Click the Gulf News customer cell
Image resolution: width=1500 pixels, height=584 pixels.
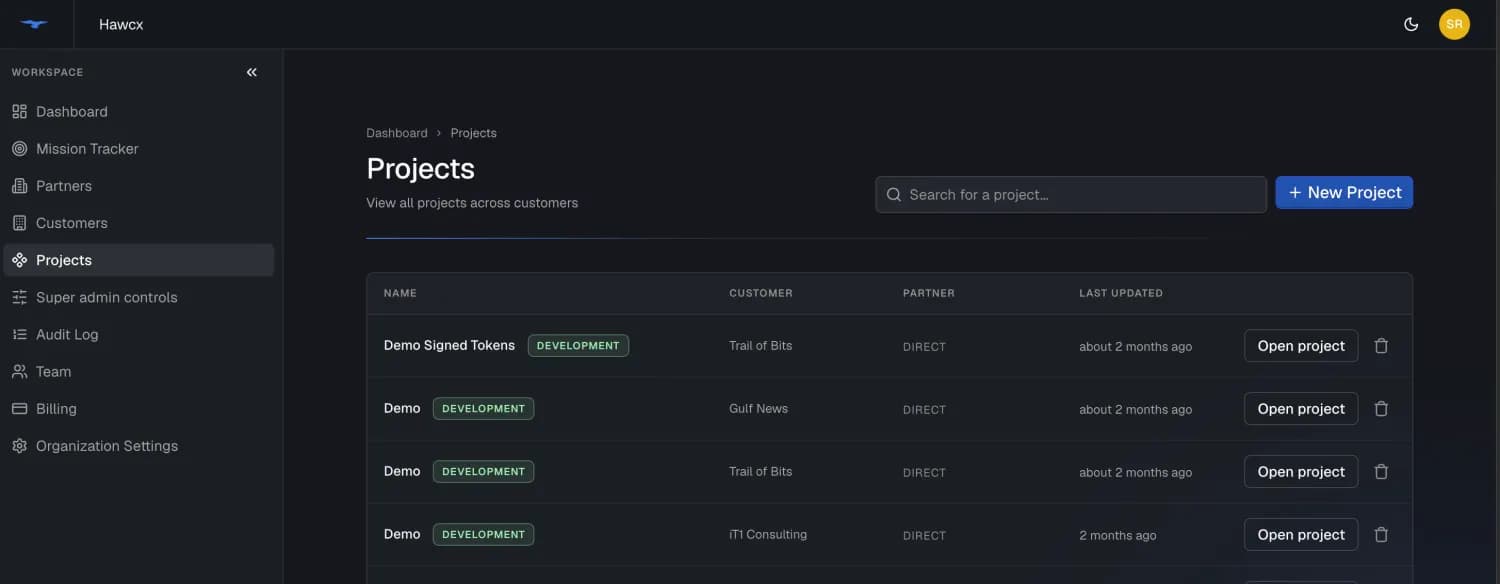click(x=758, y=408)
